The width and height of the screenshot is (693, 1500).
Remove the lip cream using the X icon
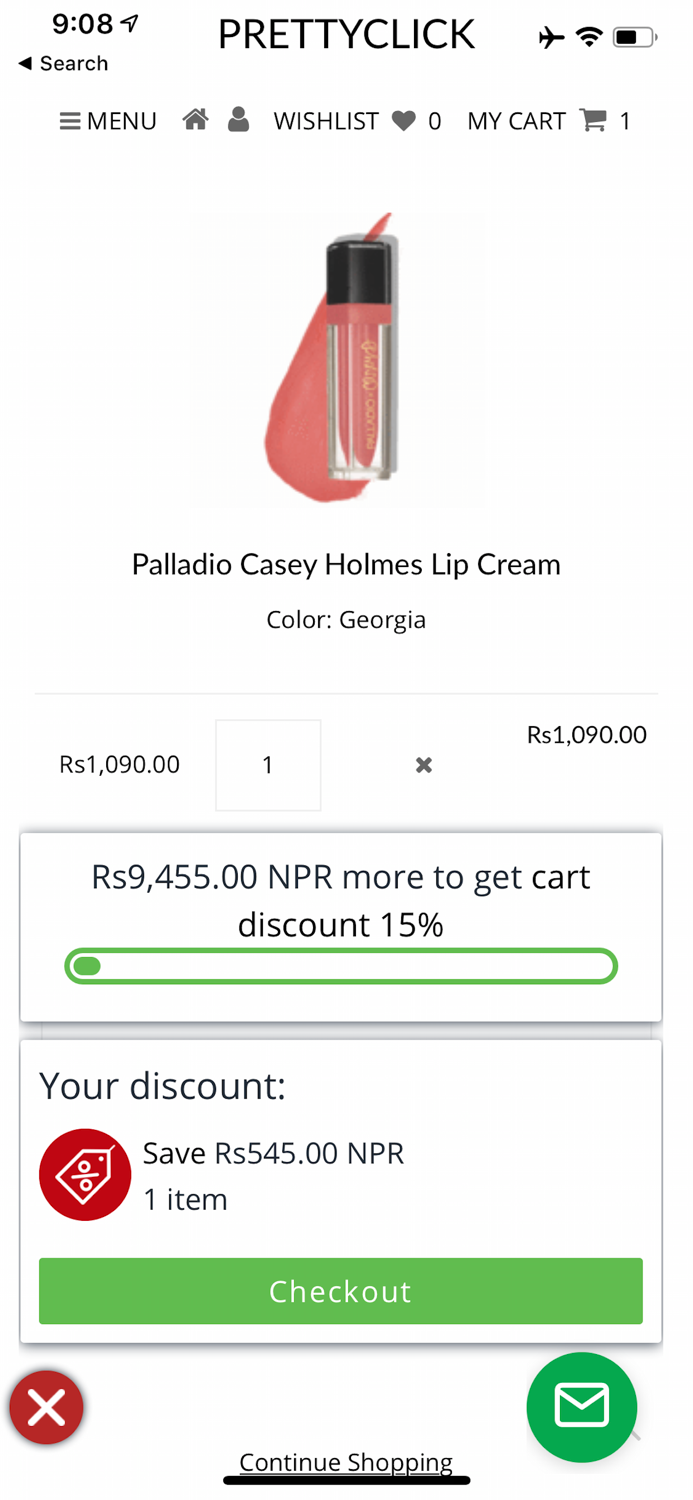coord(423,765)
